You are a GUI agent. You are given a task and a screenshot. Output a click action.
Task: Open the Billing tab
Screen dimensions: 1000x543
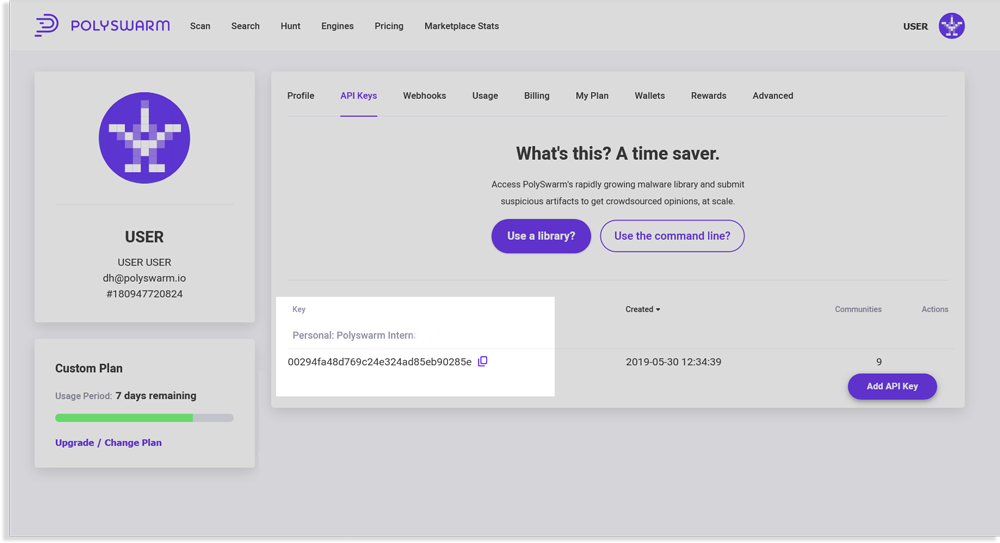coord(536,96)
